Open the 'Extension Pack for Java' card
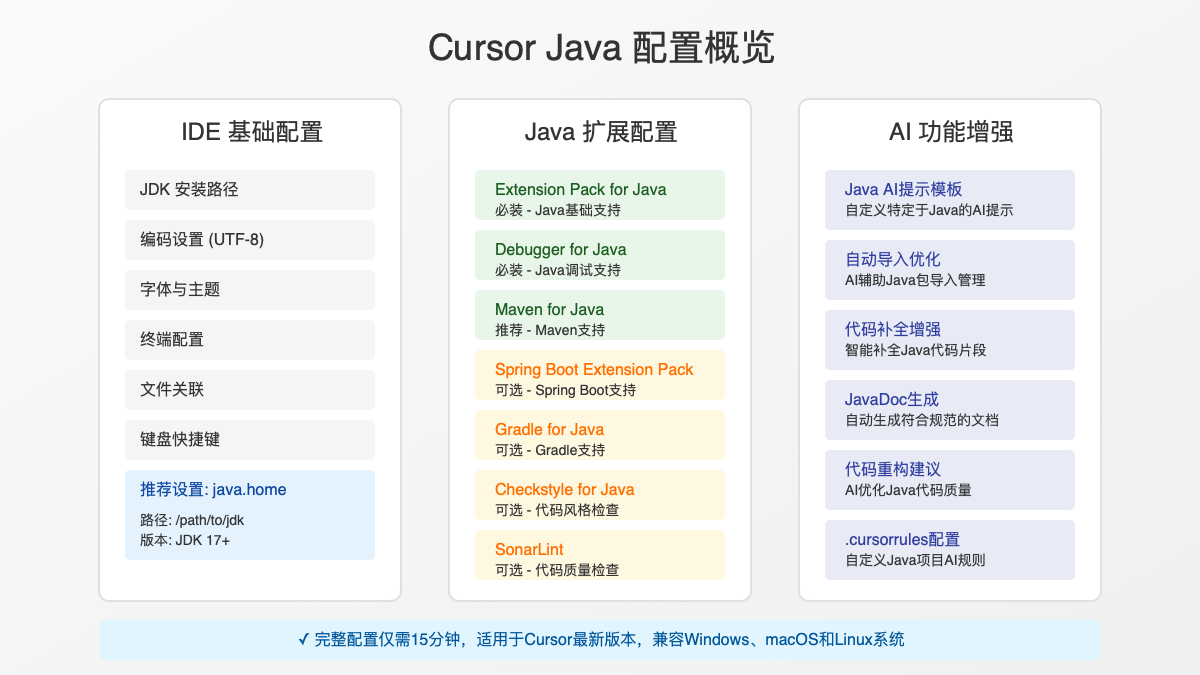 pos(600,195)
